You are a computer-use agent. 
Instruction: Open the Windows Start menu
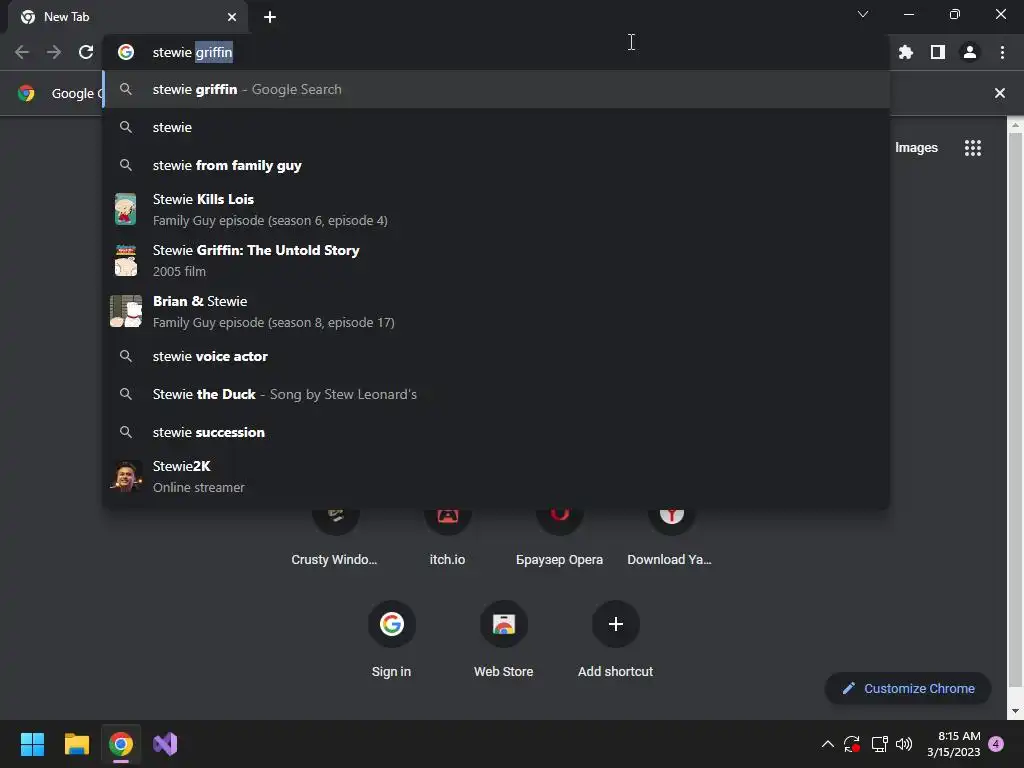click(32, 744)
